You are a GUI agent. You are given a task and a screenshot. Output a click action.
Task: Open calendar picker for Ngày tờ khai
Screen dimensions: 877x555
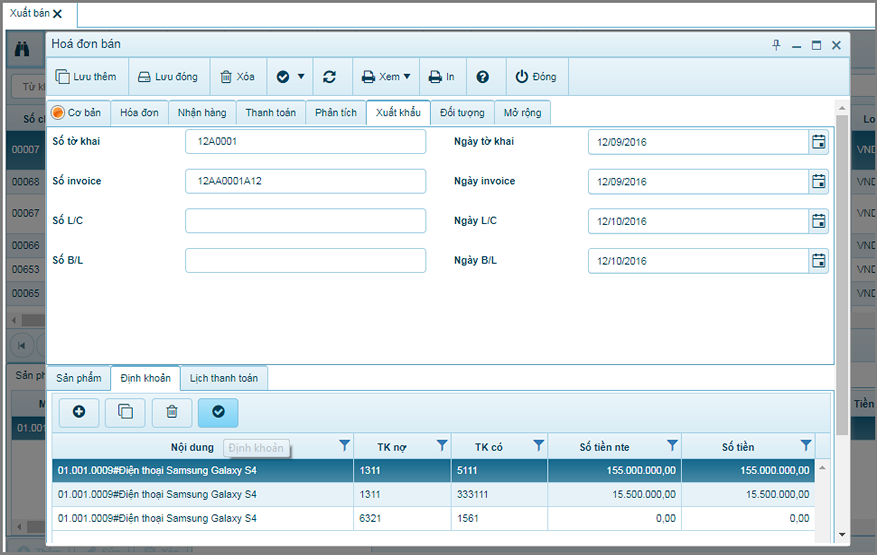[819, 142]
